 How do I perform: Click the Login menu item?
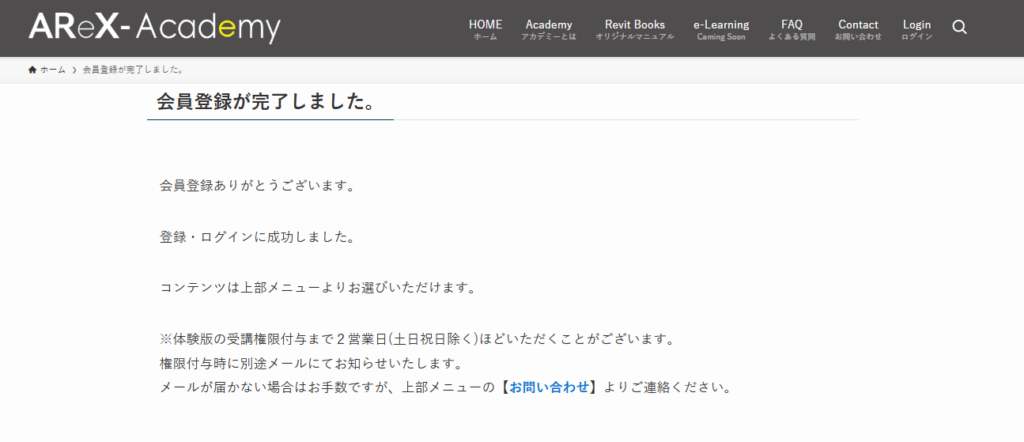pyautogui.click(x=916, y=29)
